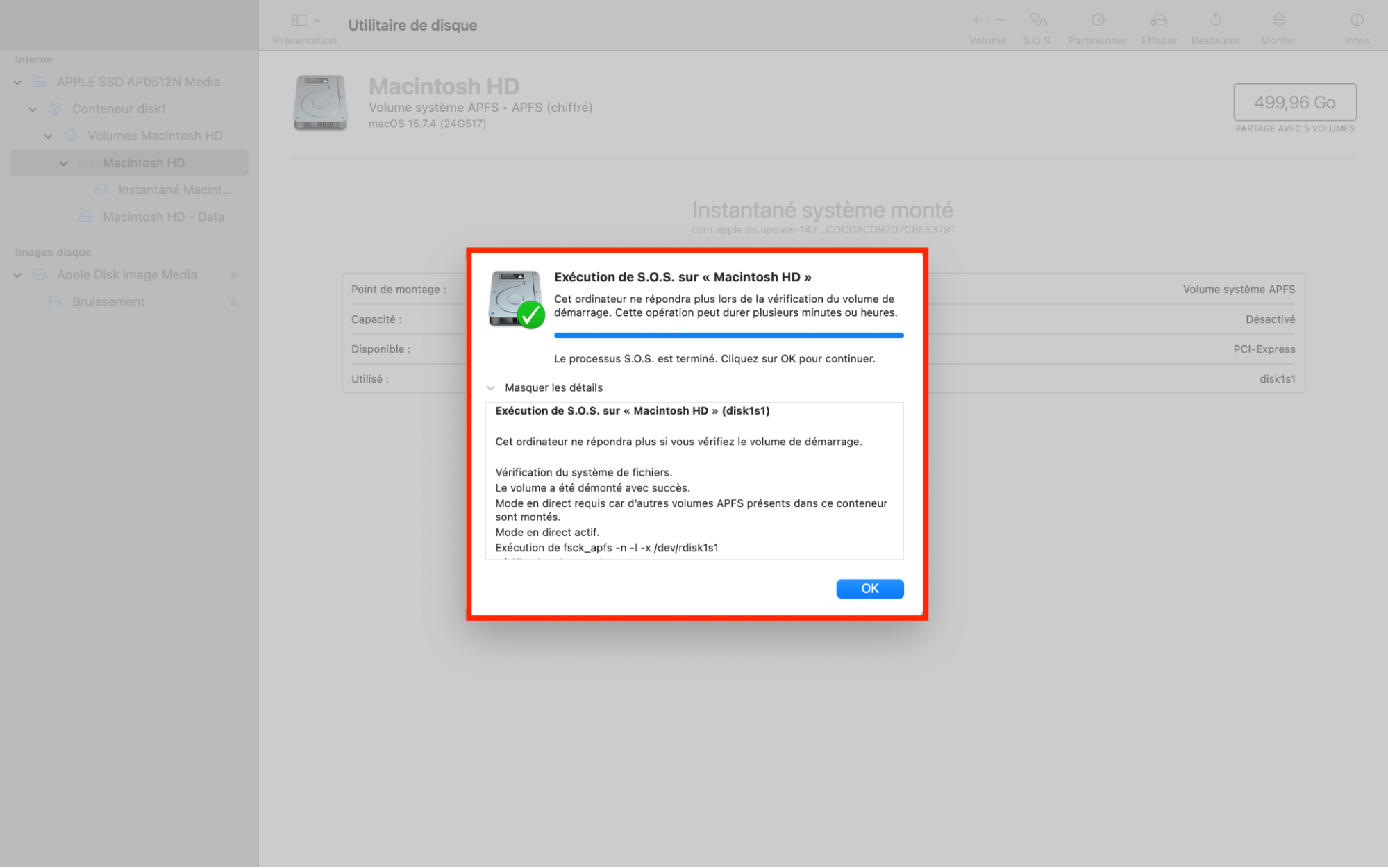The width and height of the screenshot is (1388, 868).
Task: Collapse the APPLE SSD AP0512N Media tree
Action: pyautogui.click(x=17, y=82)
